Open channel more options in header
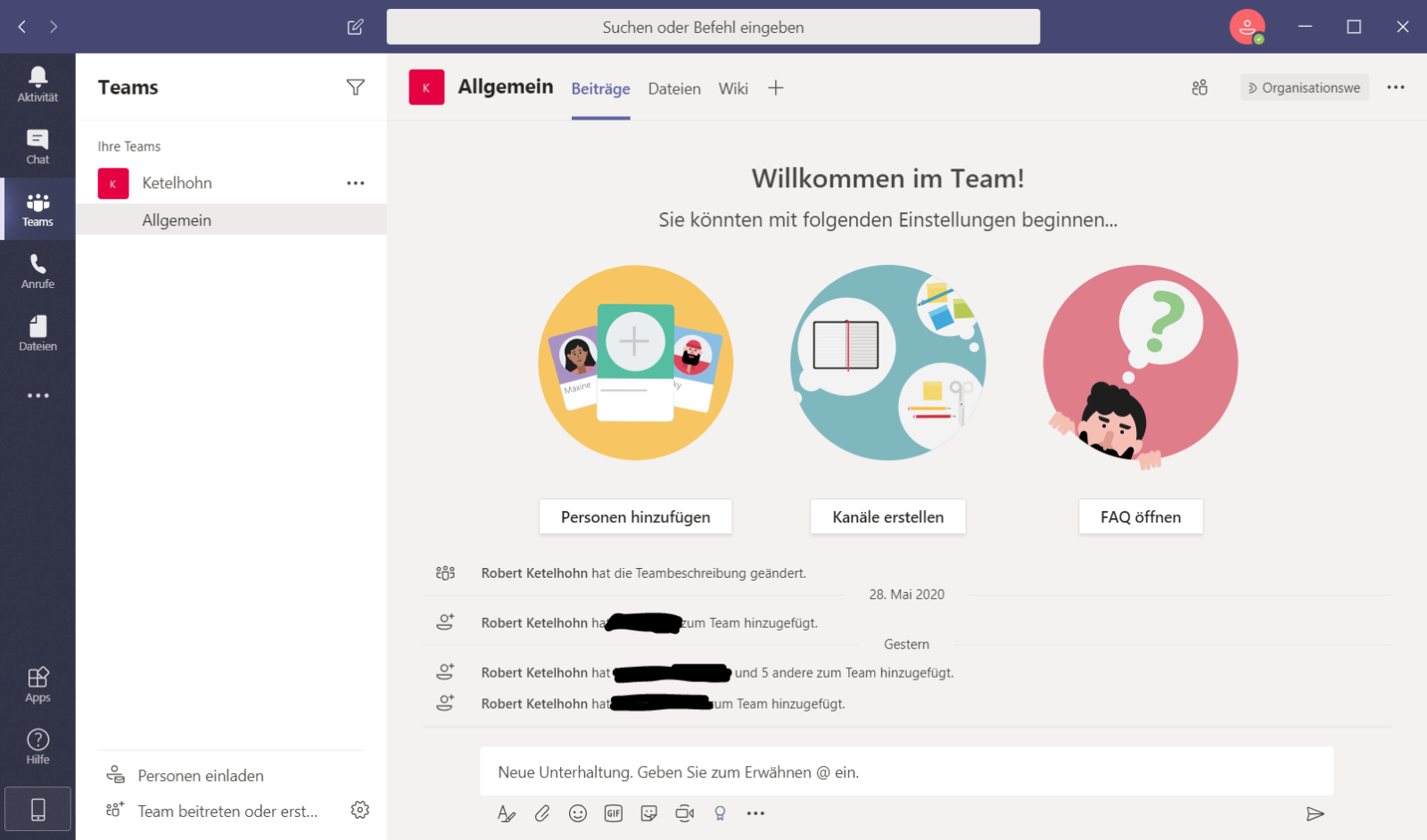 [1395, 87]
